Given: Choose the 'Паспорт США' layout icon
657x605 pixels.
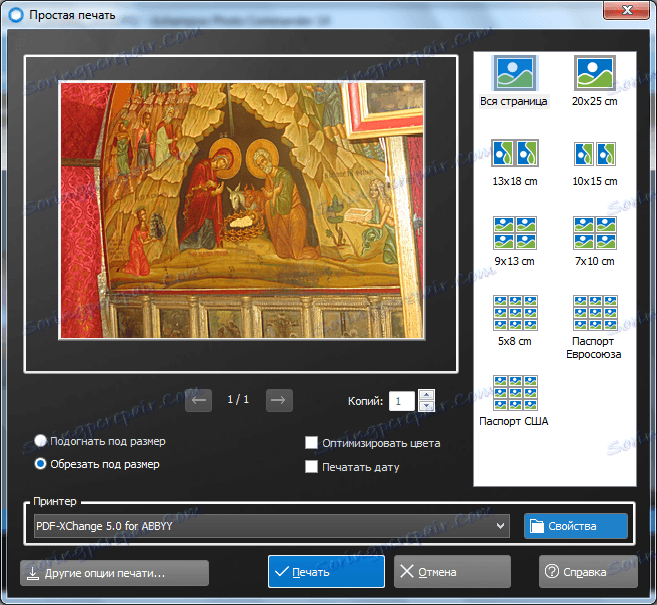Looking at the screenshot, I should click(x=515, y=393).
